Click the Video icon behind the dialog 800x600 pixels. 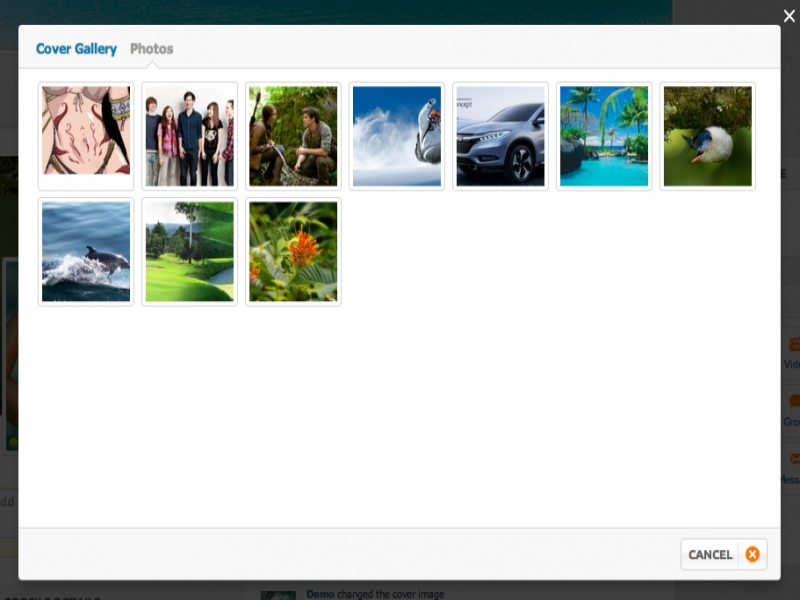pos(794,345)
